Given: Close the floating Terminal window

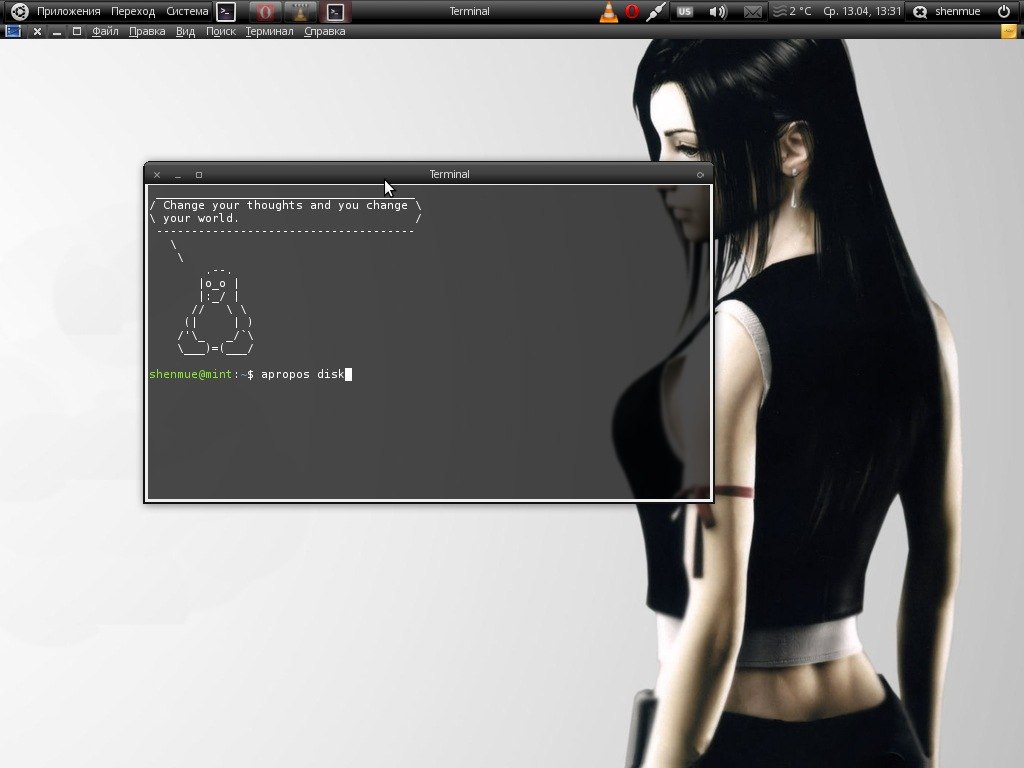Looking at the screenshot, I should [x=157, y=175].
